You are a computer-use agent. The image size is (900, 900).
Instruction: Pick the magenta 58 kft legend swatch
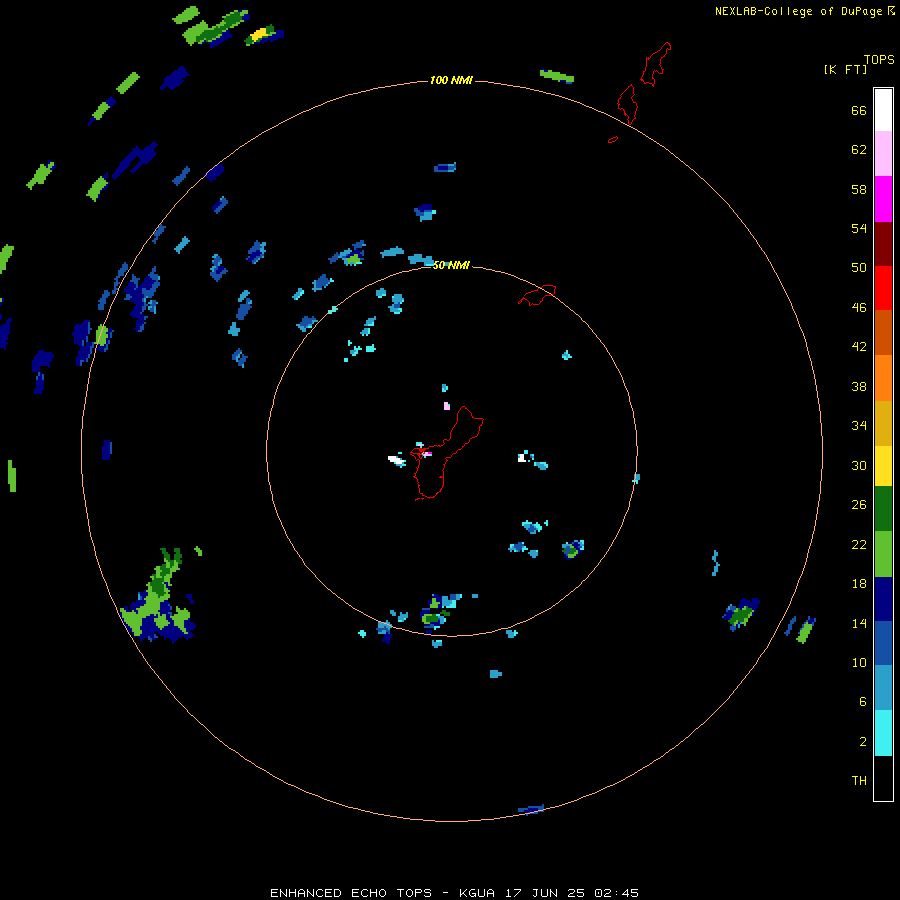pyautogui.click(x=883, y=199)
